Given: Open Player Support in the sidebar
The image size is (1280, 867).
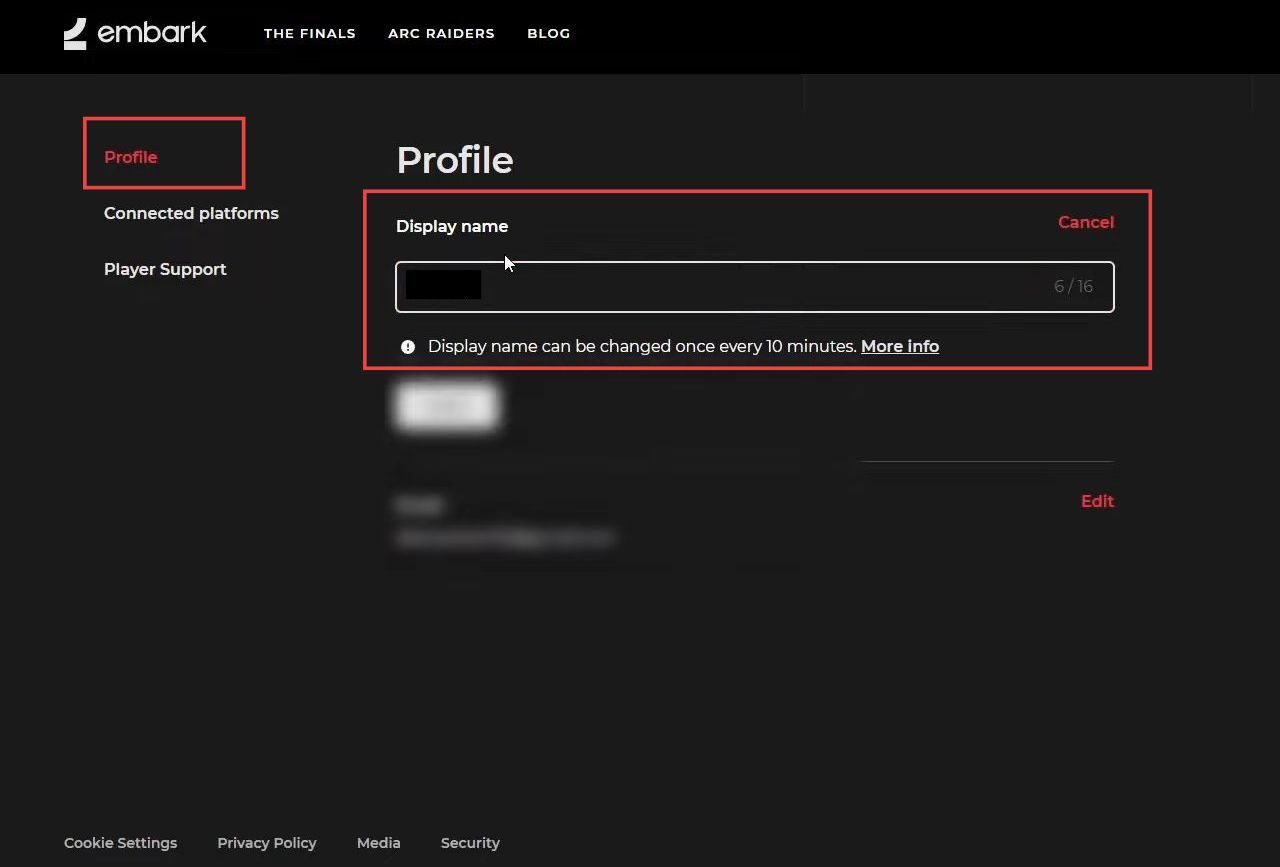Looking at the screenshot, I should click(x=165, y=269).
